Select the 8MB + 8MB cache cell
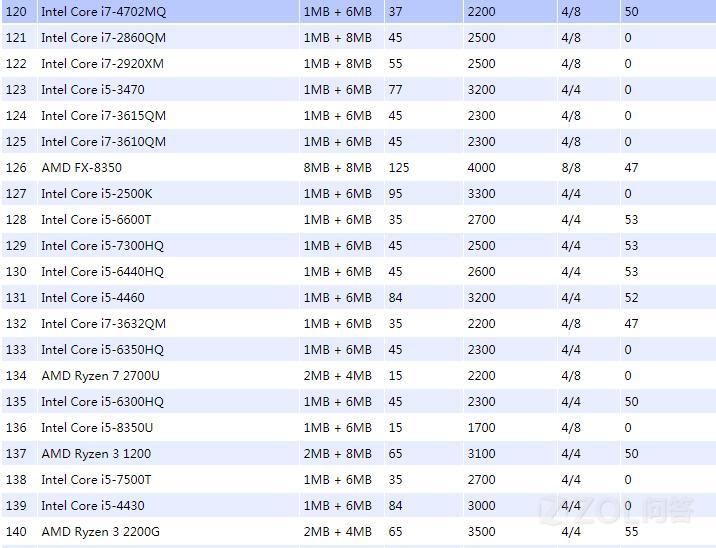This screenshot has width=716, height=548. click(337, 167)
